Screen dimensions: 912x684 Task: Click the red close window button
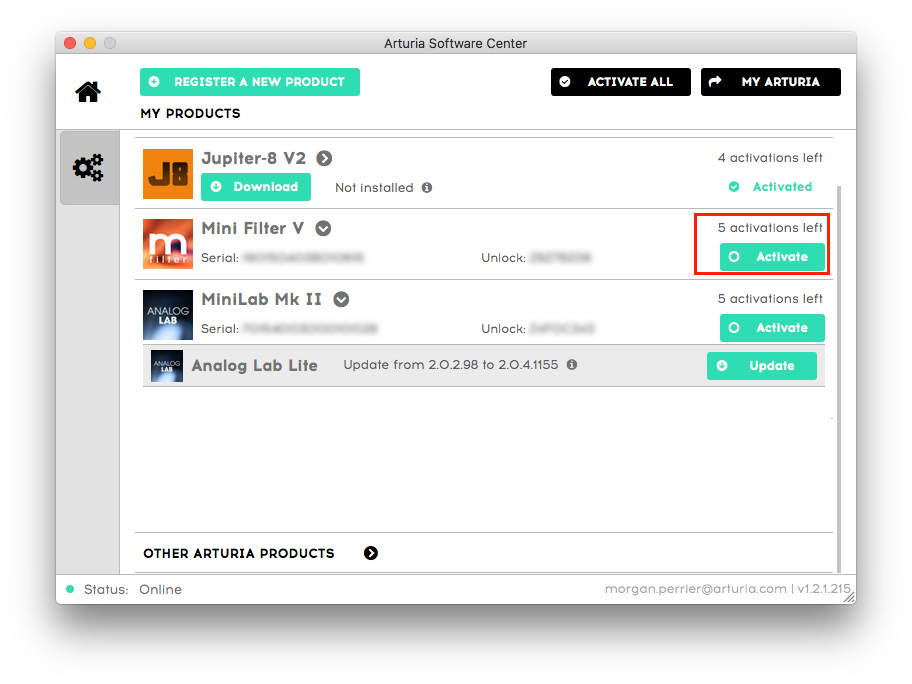(70, 43)
